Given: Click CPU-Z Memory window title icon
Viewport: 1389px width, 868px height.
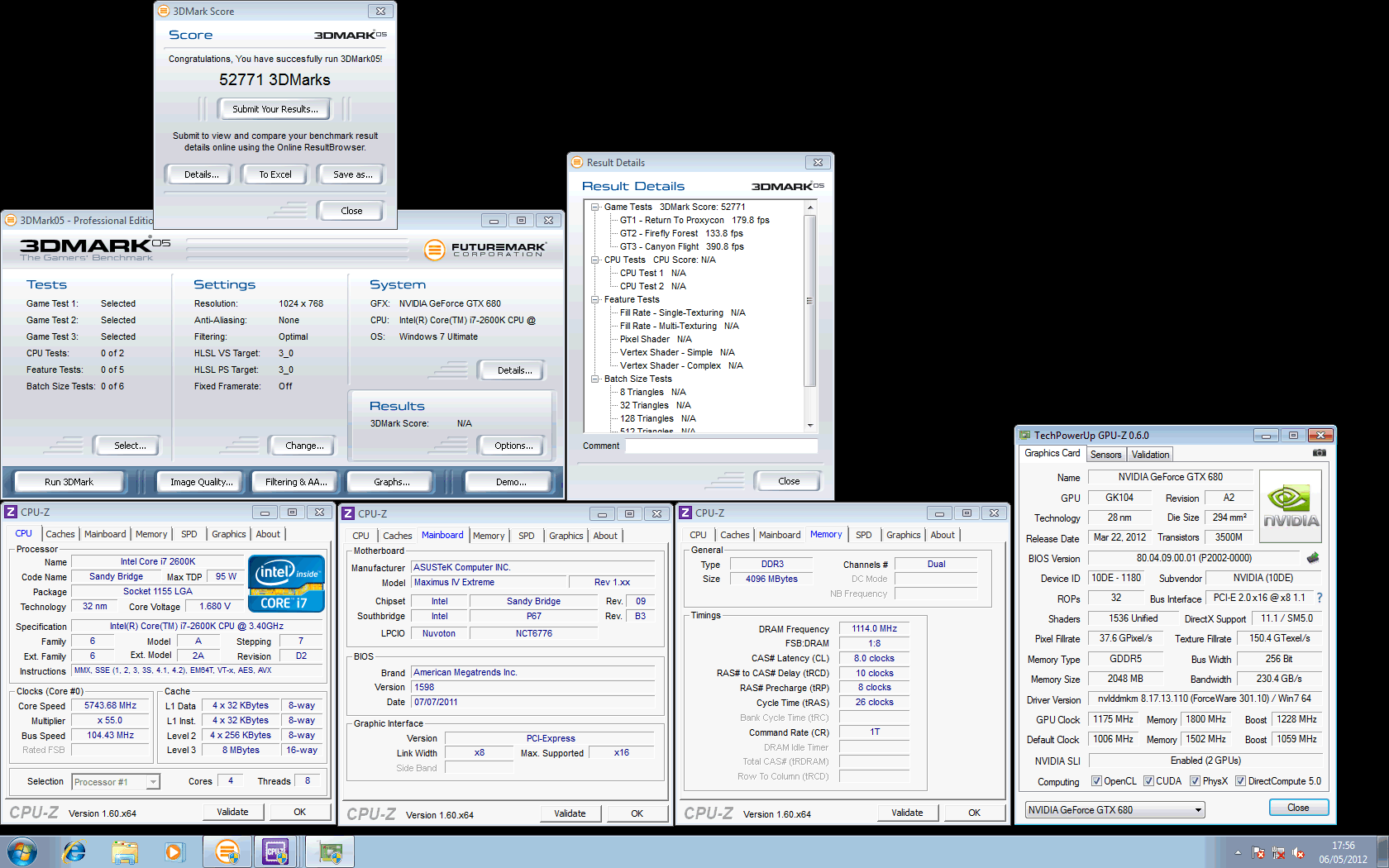Looking at the screenshot, I should (x=685, y=513).
